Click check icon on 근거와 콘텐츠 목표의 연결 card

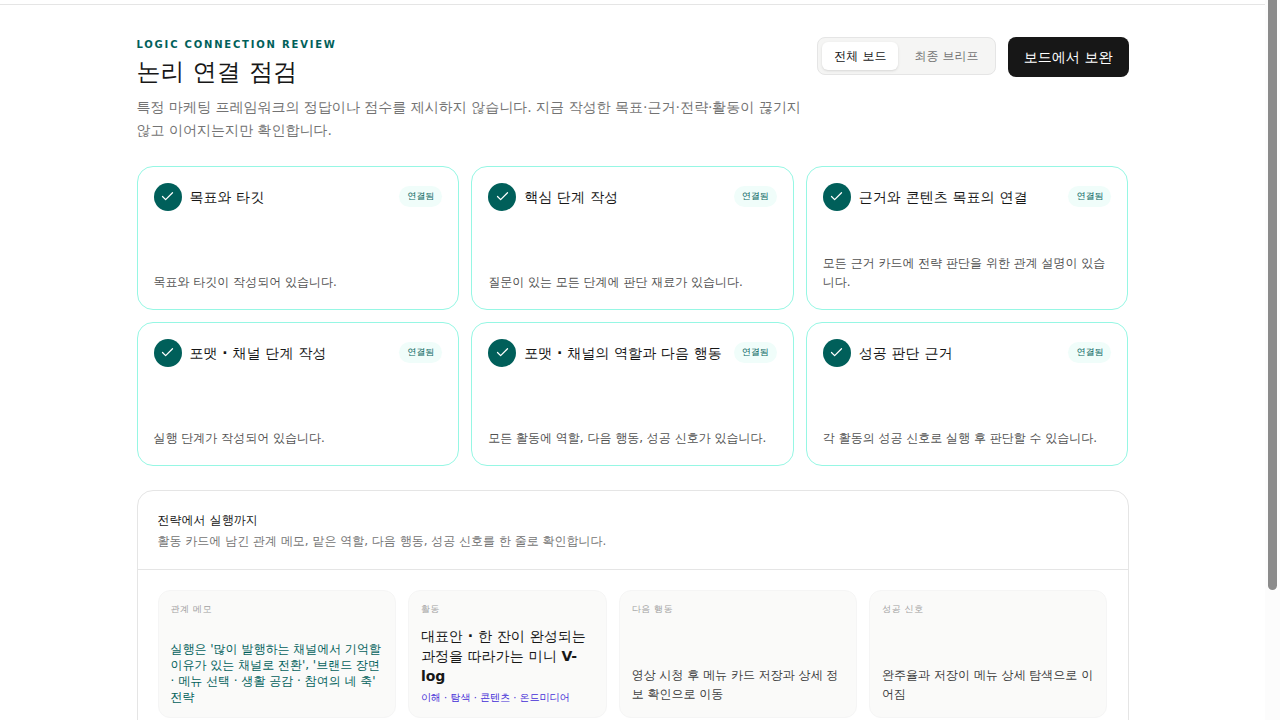click(837, 197)
